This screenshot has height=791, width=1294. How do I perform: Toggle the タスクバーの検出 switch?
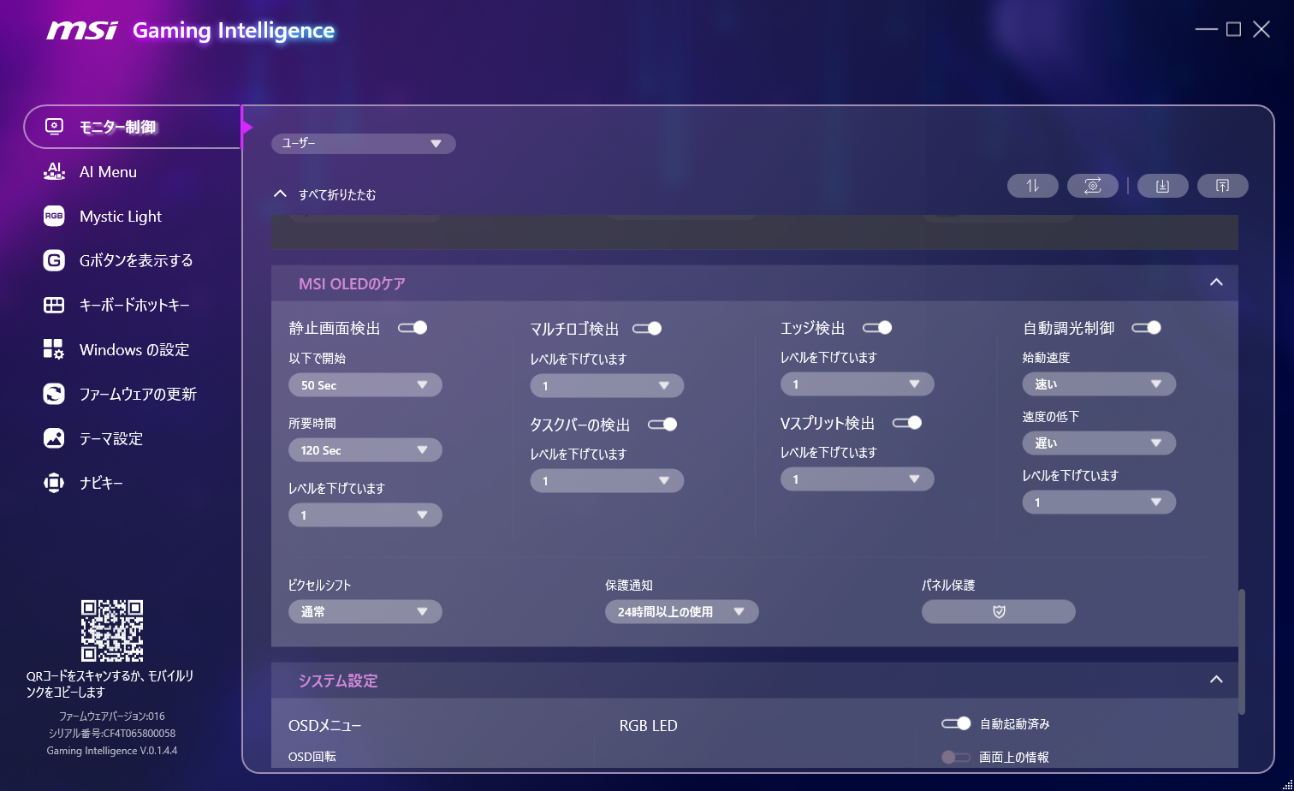click(663, 424)
